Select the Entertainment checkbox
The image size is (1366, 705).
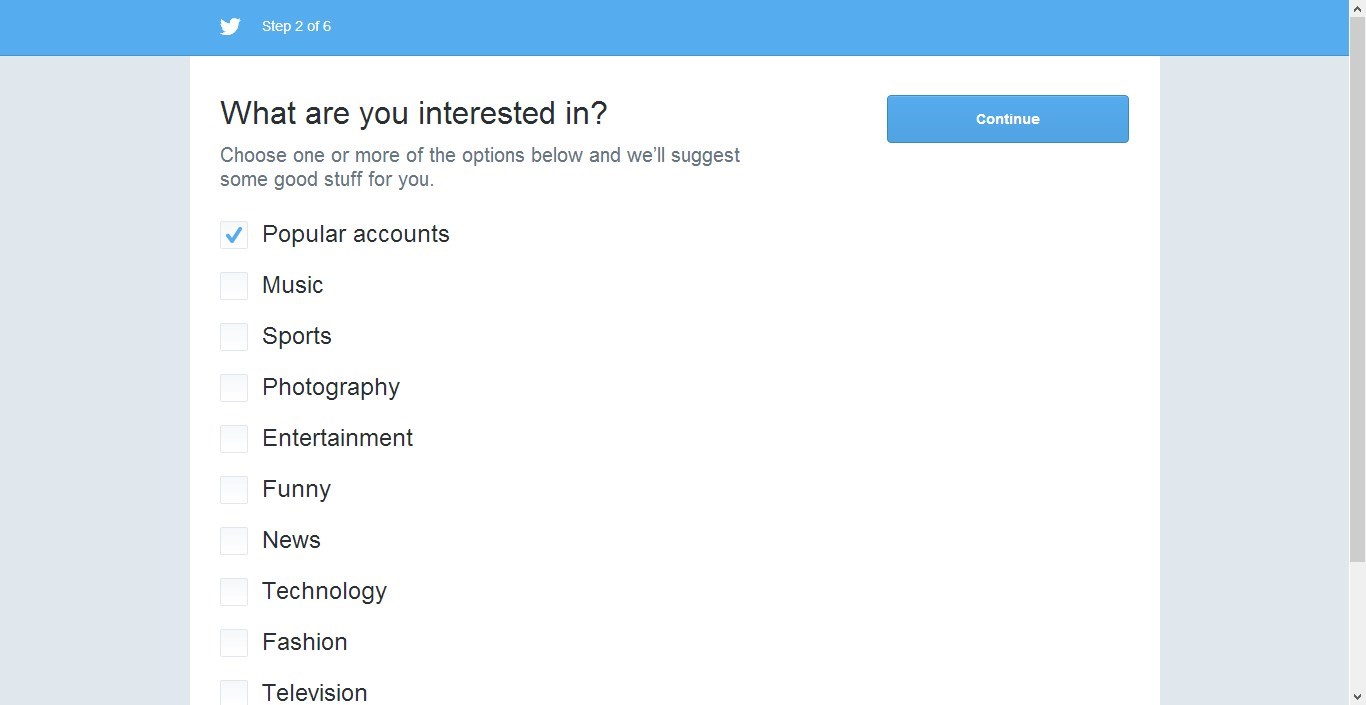[x=233, y=439]
